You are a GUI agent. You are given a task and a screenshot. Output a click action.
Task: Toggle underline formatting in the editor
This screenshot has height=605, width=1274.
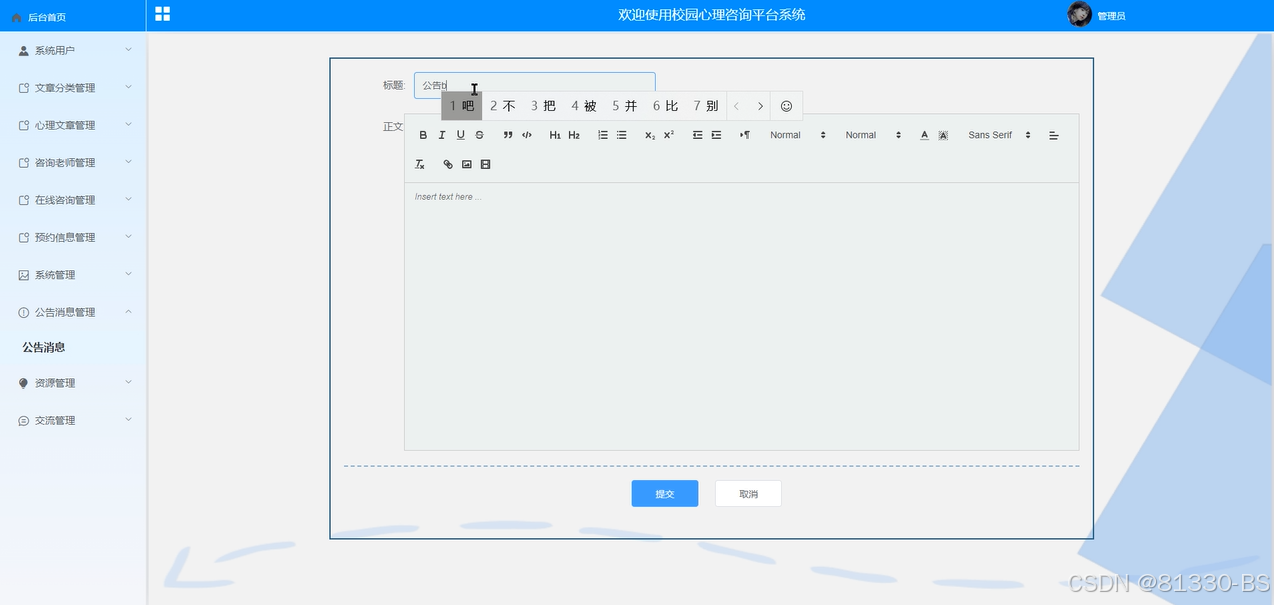[461, 135]
